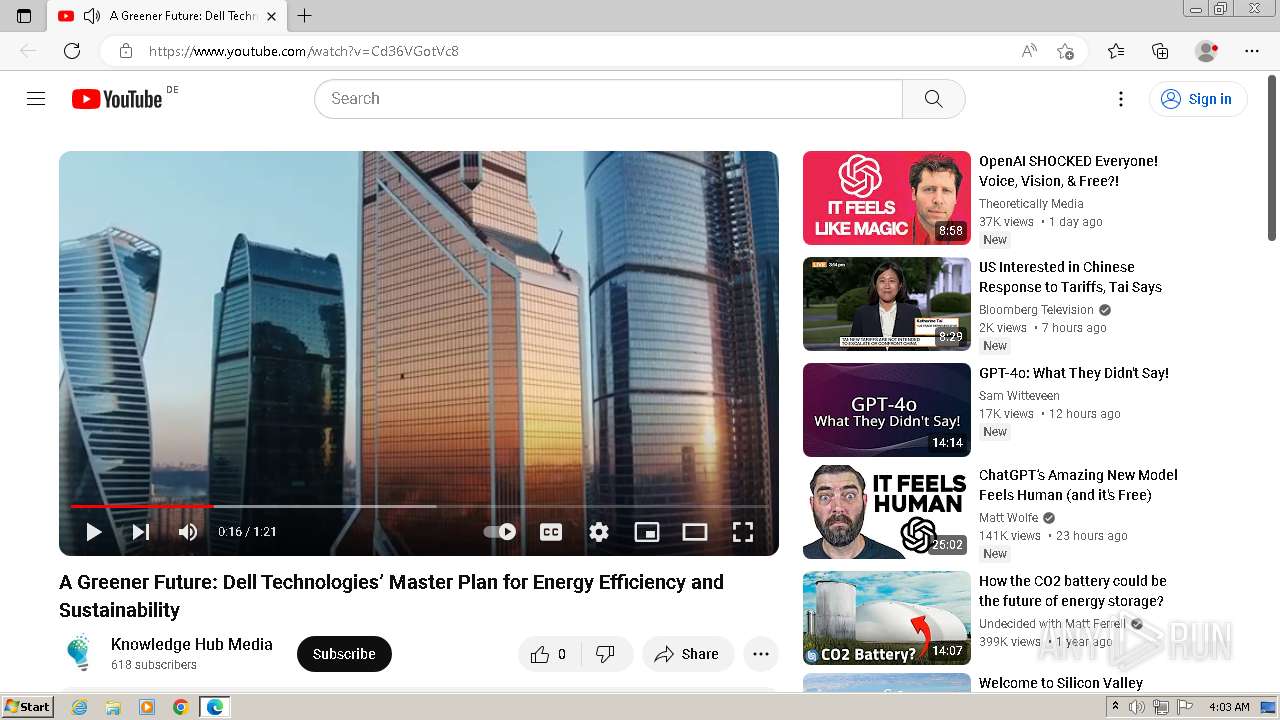Toggle autoplay switch in player

[500, 532]
